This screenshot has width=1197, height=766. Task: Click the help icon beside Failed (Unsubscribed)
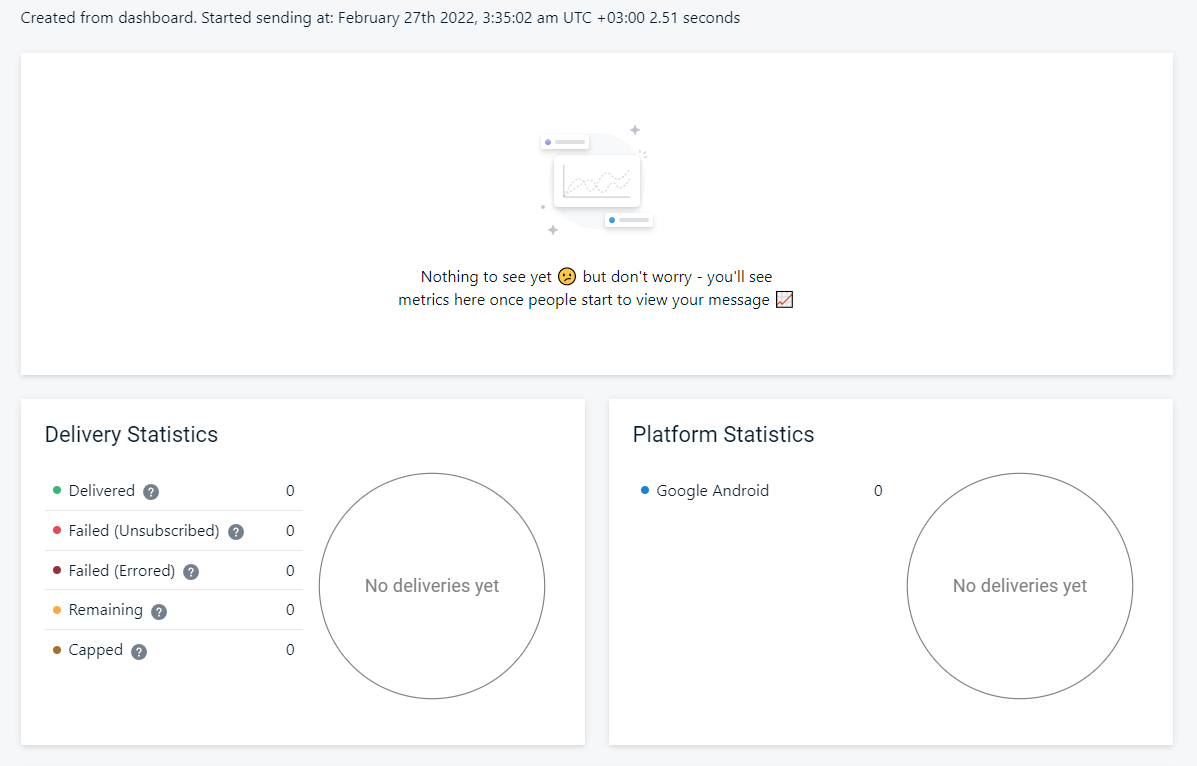click(x=235, y=531)
